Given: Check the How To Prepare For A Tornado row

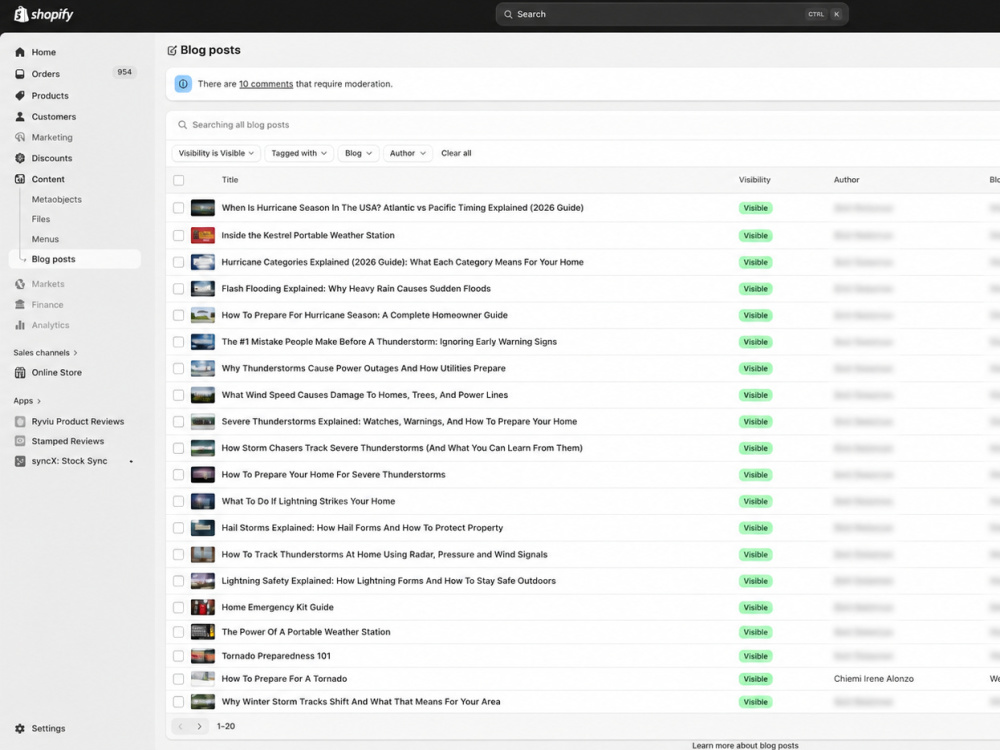Looking at the screenshot, I should (x=179, y=679).
